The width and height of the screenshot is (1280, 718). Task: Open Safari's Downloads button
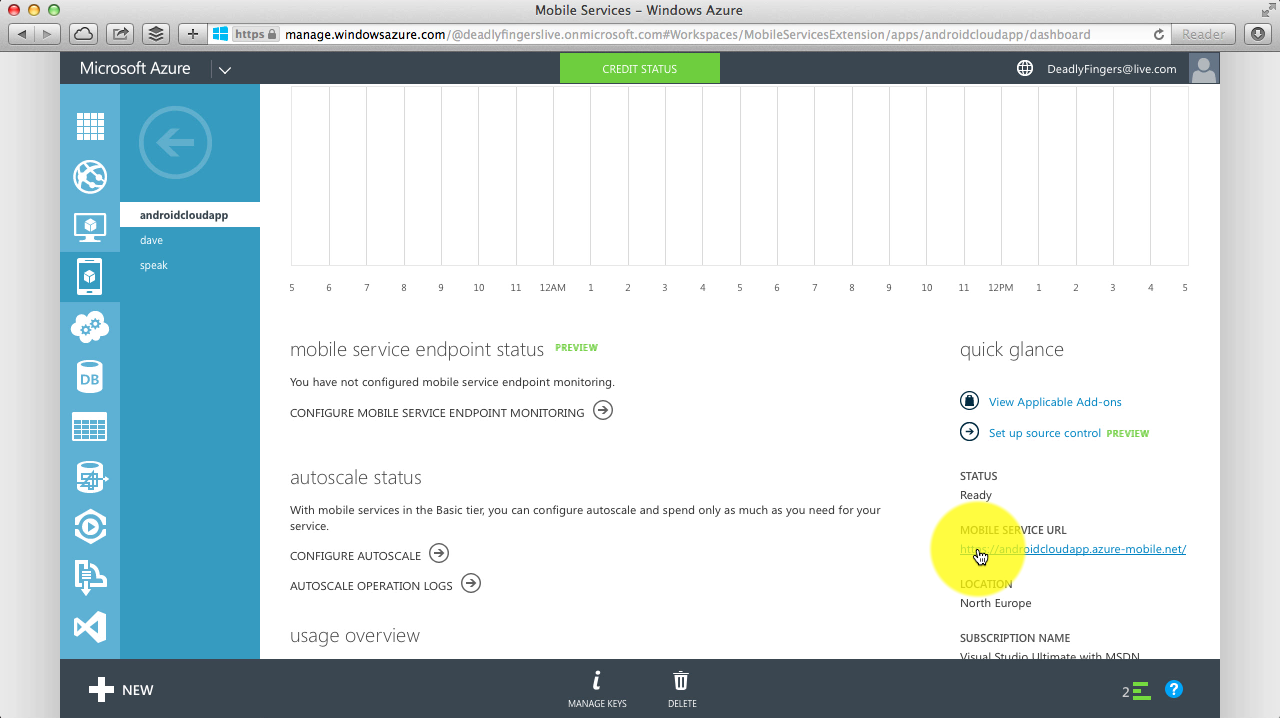pyautogui.click(x=1258, y=34)
